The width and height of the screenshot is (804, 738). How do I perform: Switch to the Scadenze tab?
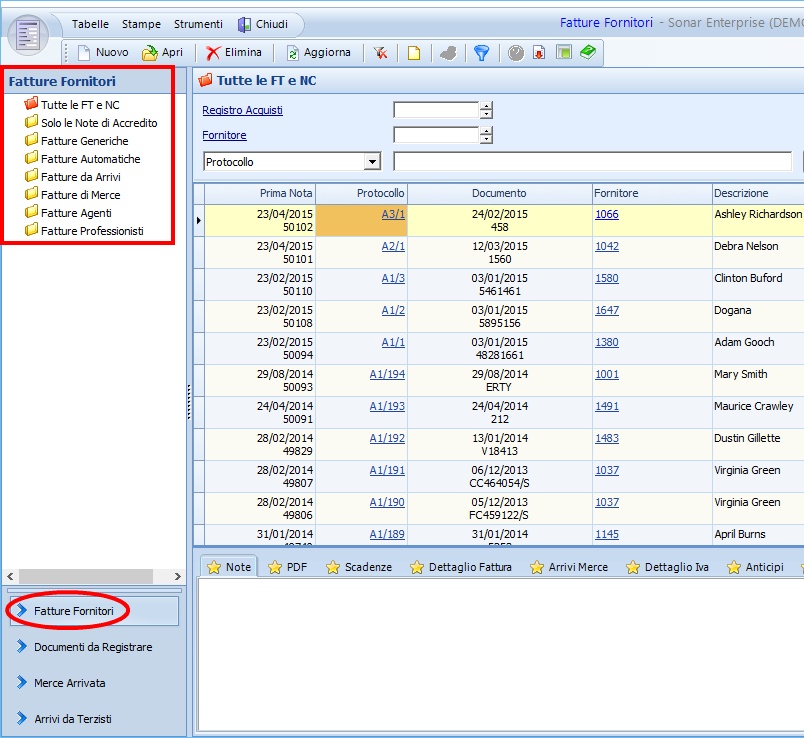tap(358, 567)
